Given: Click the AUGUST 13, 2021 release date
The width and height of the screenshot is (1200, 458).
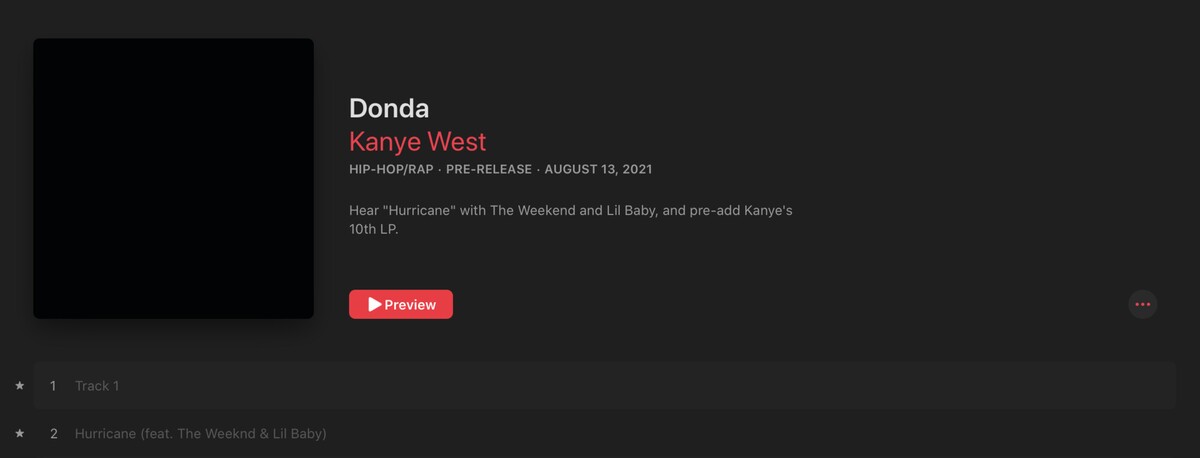Looking at the screenshot, I should coord(598,169).
